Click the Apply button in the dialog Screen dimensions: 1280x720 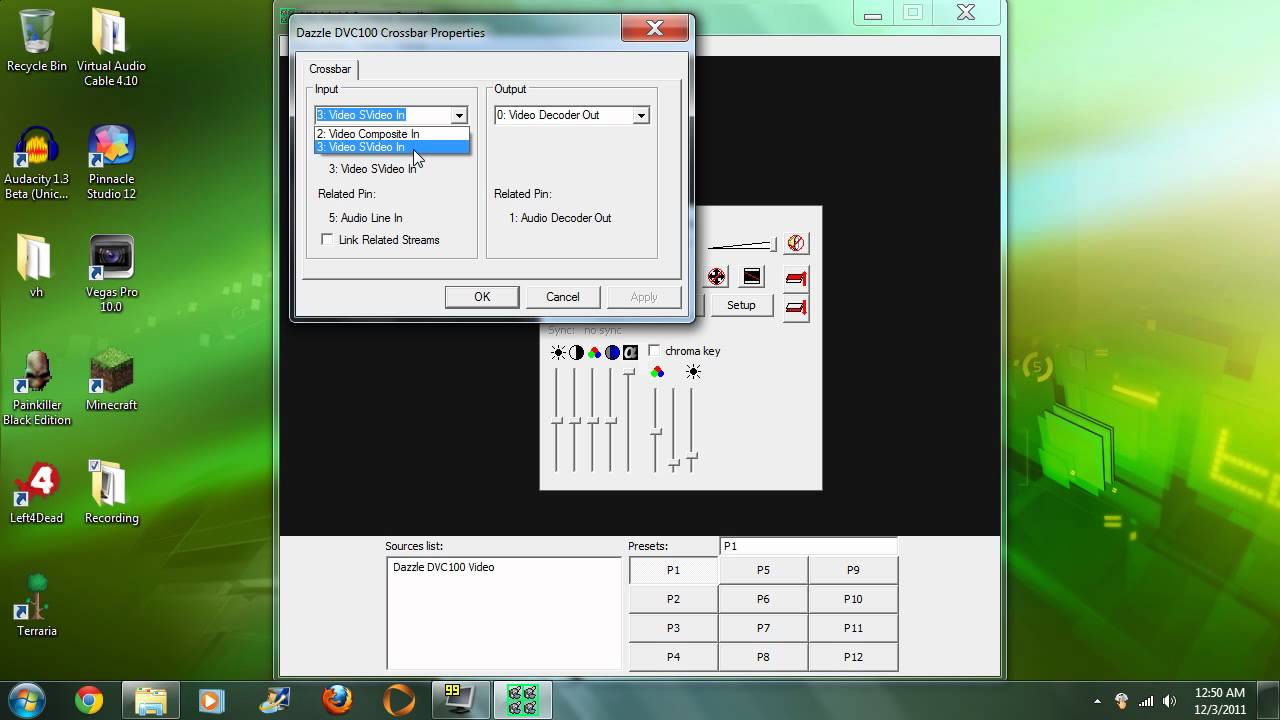click(x=644, y=297)
